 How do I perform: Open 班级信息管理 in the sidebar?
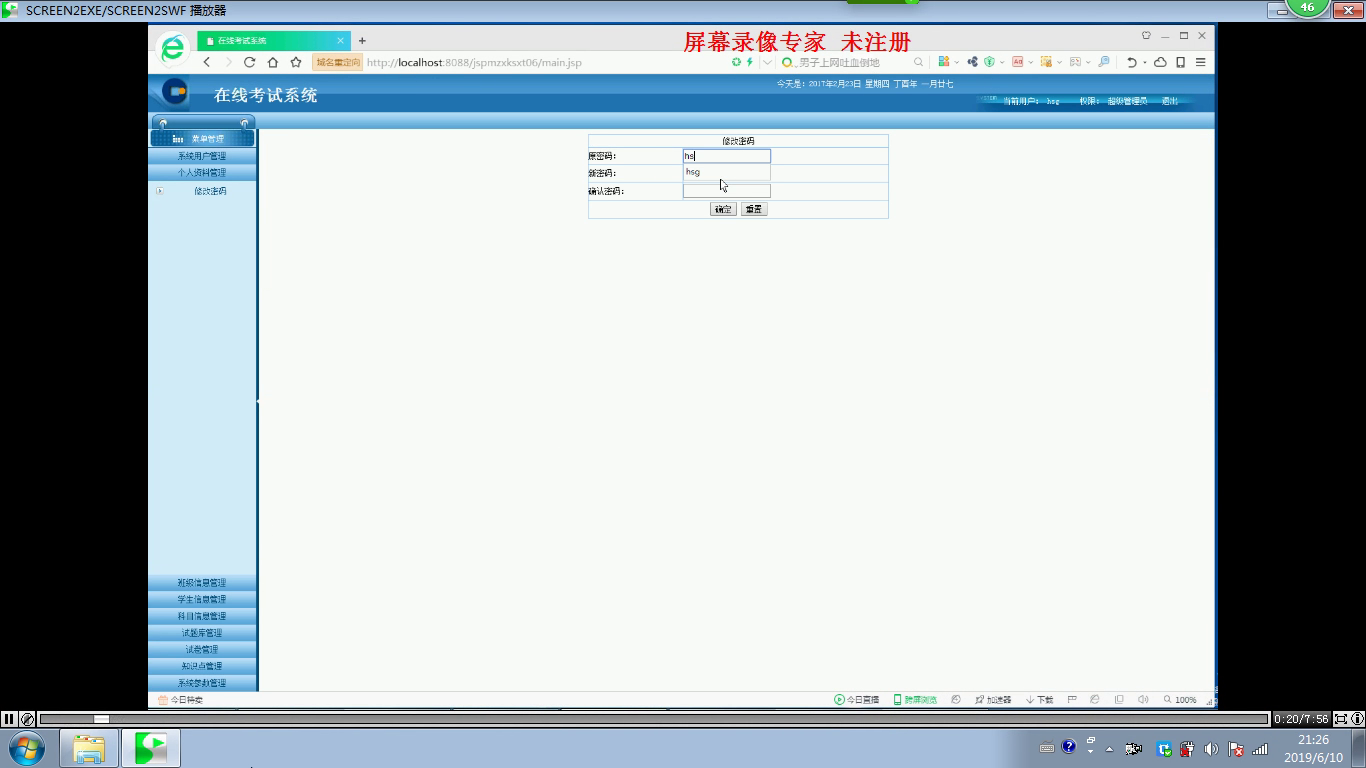coord(202,583)
